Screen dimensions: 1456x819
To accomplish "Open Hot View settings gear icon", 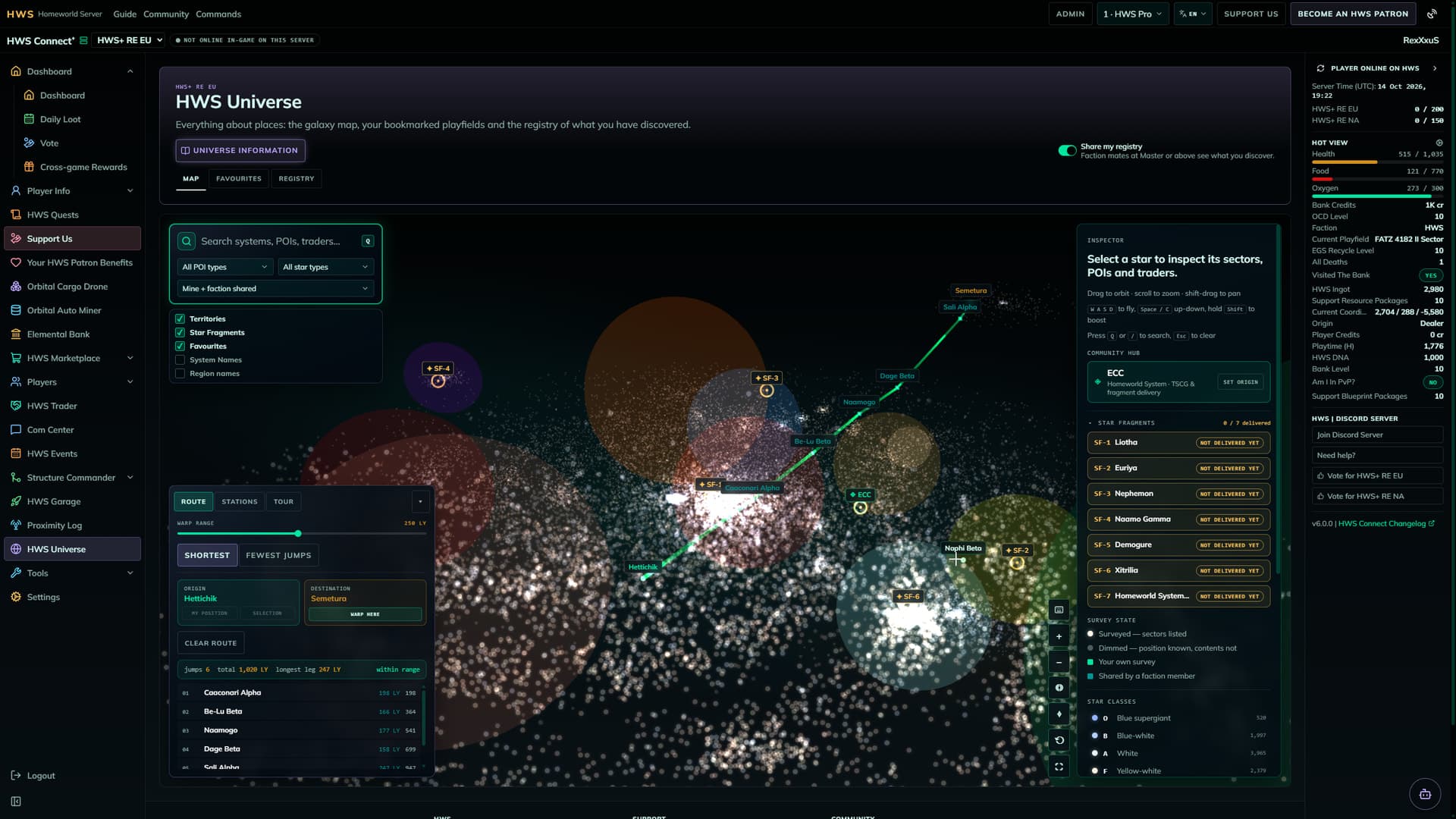I will 1439,143.
